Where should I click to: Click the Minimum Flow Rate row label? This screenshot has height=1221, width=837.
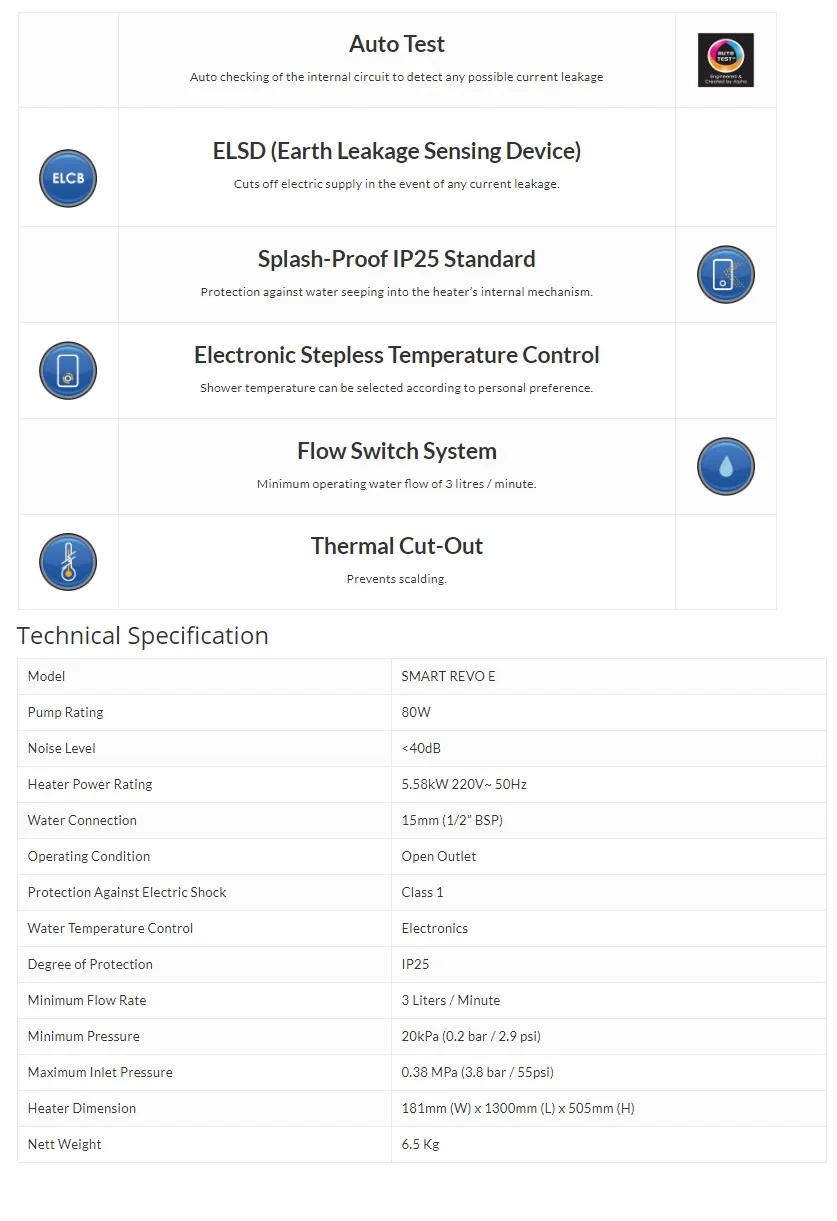87,1000
